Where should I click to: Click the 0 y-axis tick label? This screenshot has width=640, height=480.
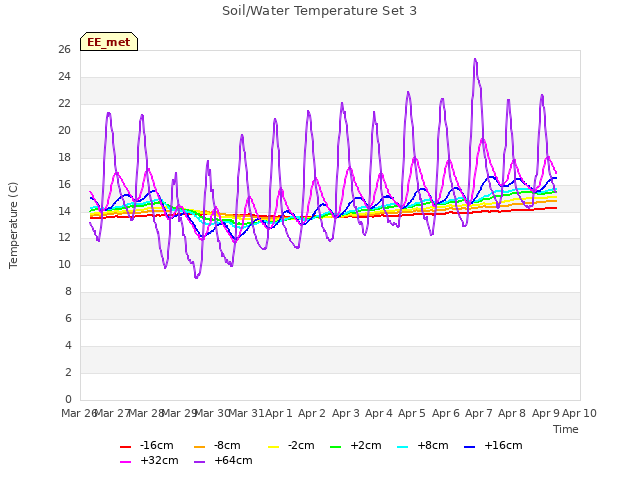click(x=68, y=399)
